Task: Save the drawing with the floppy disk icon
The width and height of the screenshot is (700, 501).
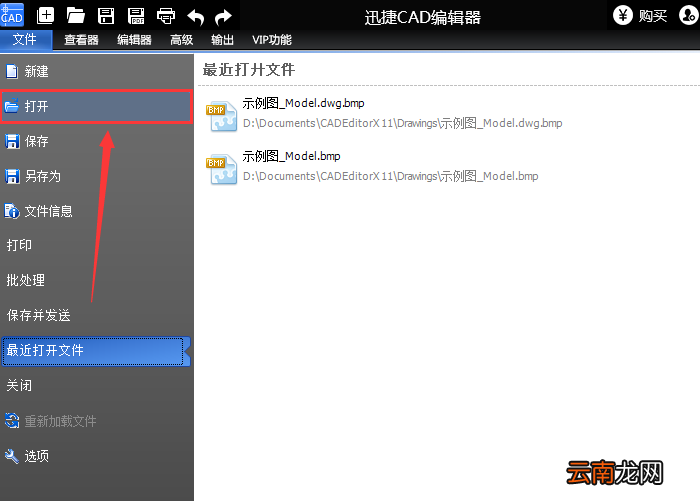Action: click(106, 16)
